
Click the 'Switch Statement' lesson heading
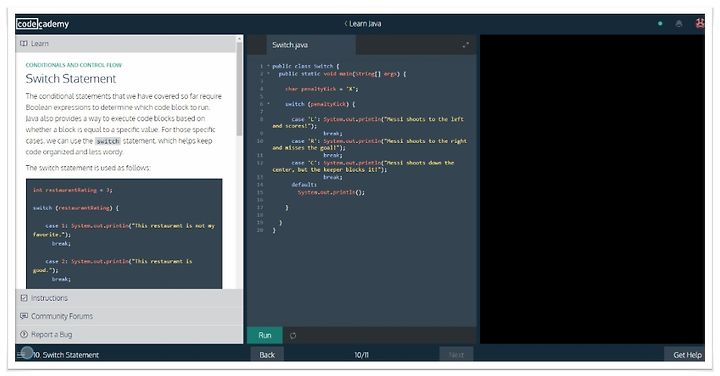pos(71,79)
